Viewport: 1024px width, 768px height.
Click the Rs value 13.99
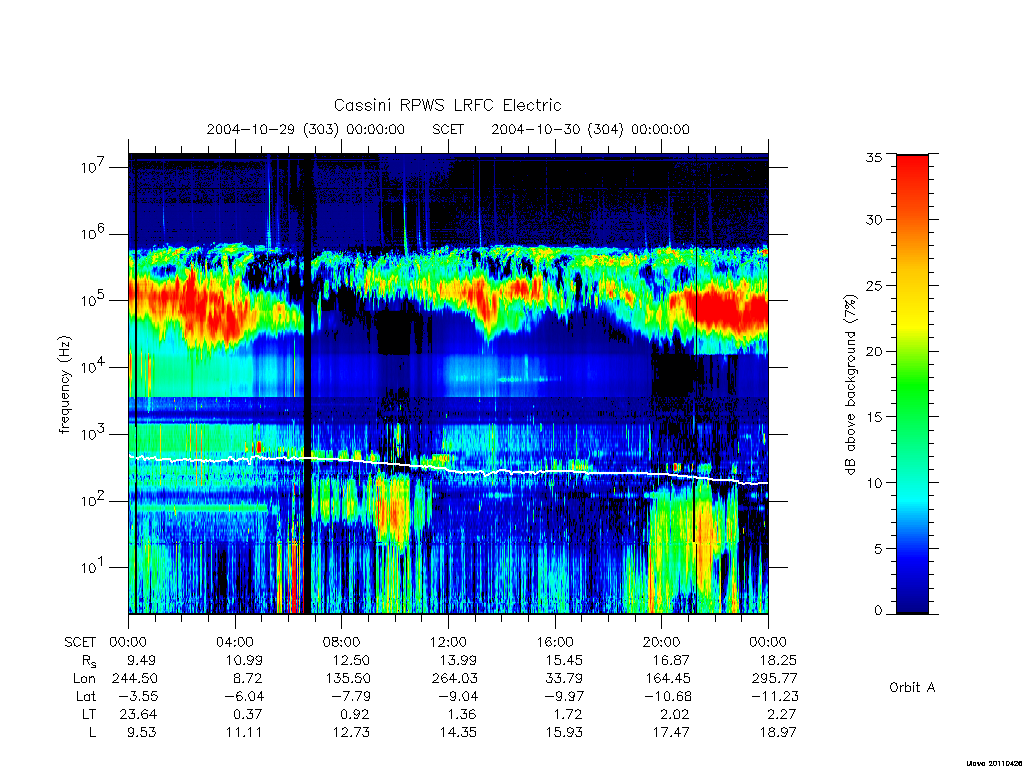pos(458,660)
